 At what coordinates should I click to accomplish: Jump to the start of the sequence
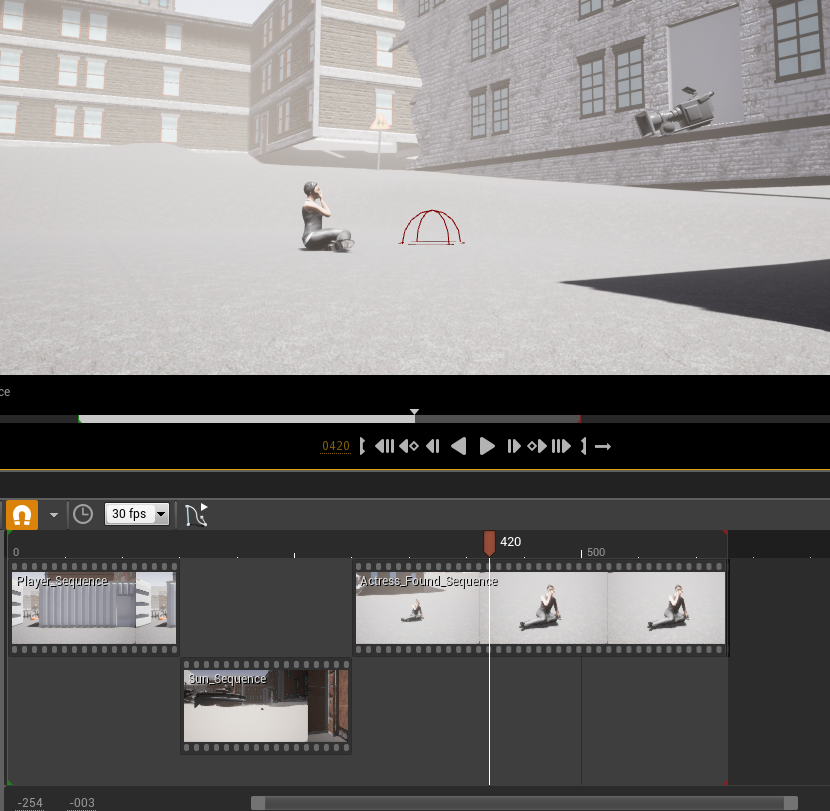click(384, 446)
